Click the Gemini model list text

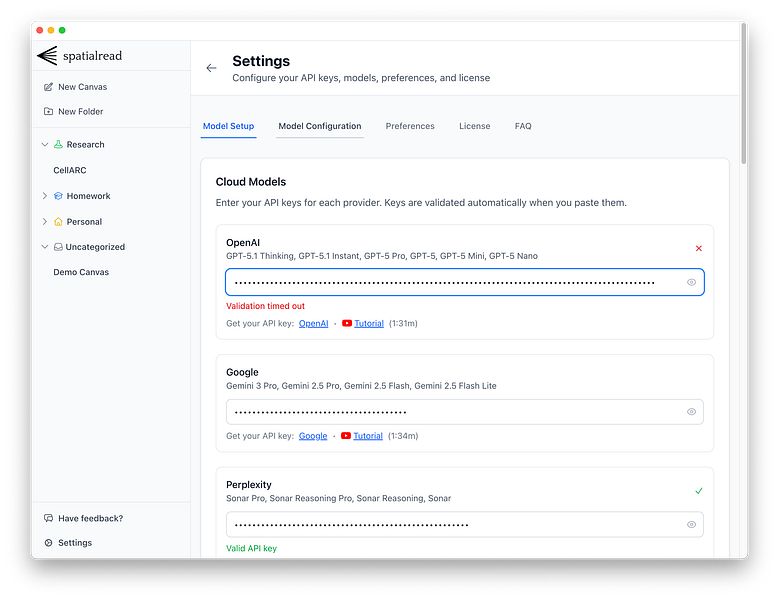pyautogui.click(x=361, y=385)
